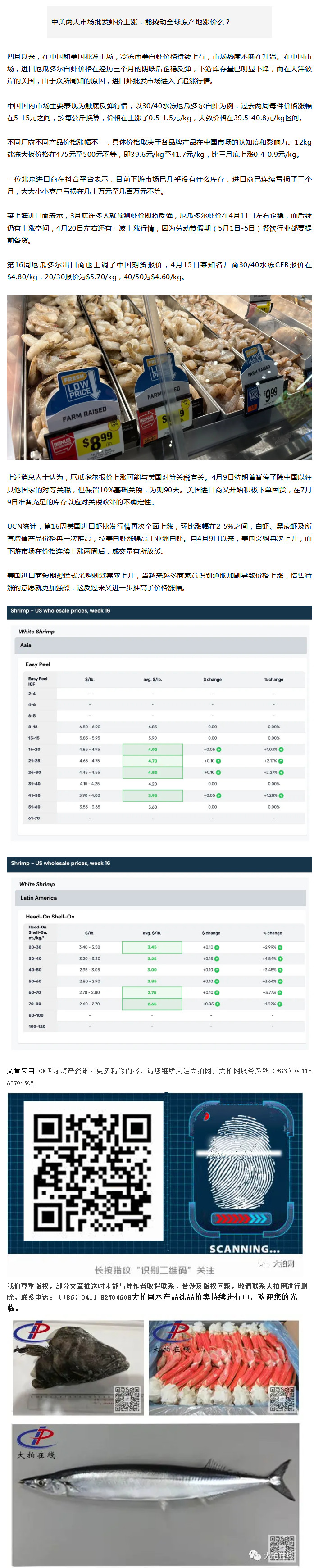Viewport: 323px width, 1568px height.
Task: Select the 3.25 average price cell
Action: click(x=152, y=959)
